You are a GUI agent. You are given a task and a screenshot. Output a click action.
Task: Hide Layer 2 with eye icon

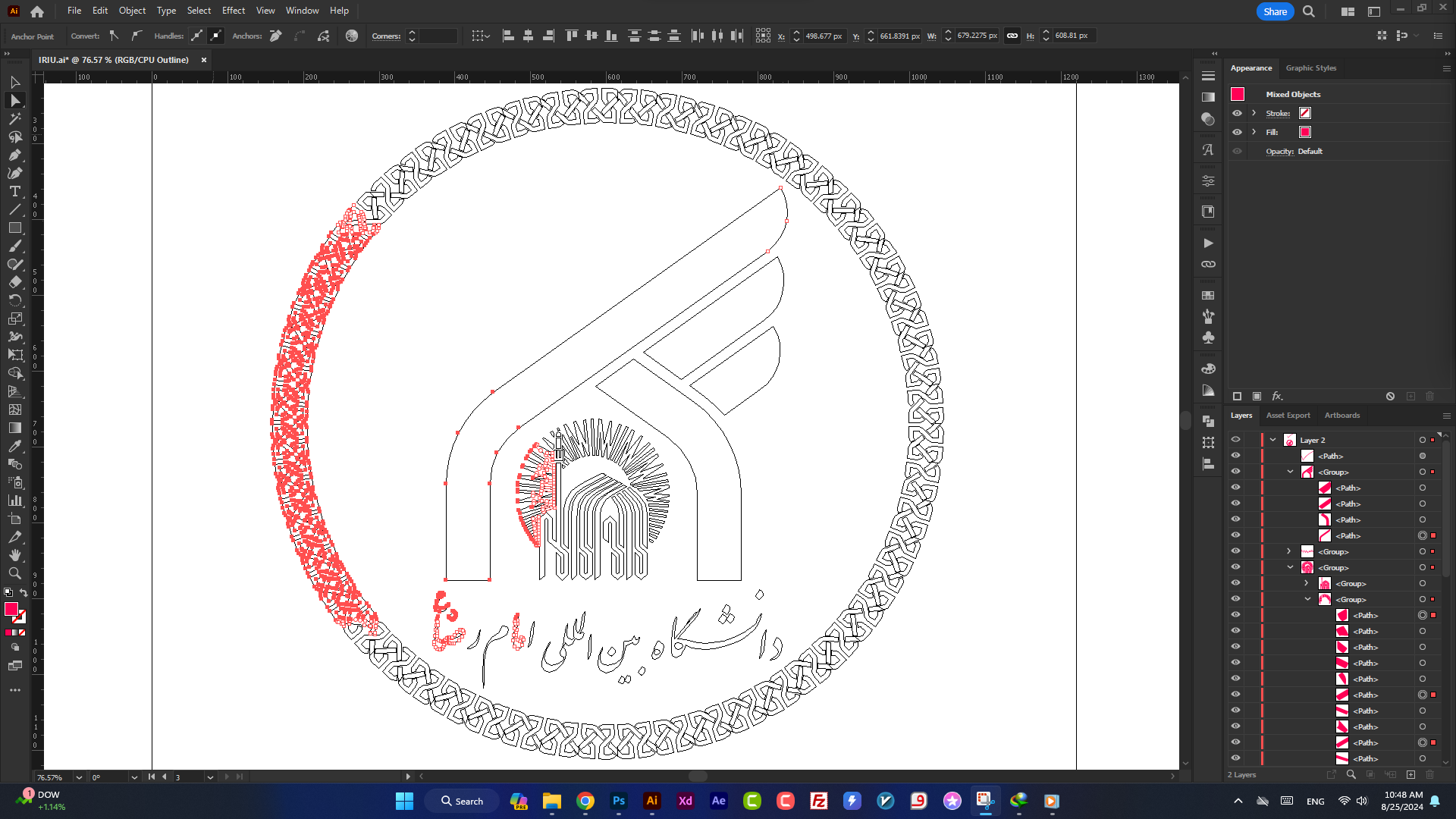click(1235, 440)
